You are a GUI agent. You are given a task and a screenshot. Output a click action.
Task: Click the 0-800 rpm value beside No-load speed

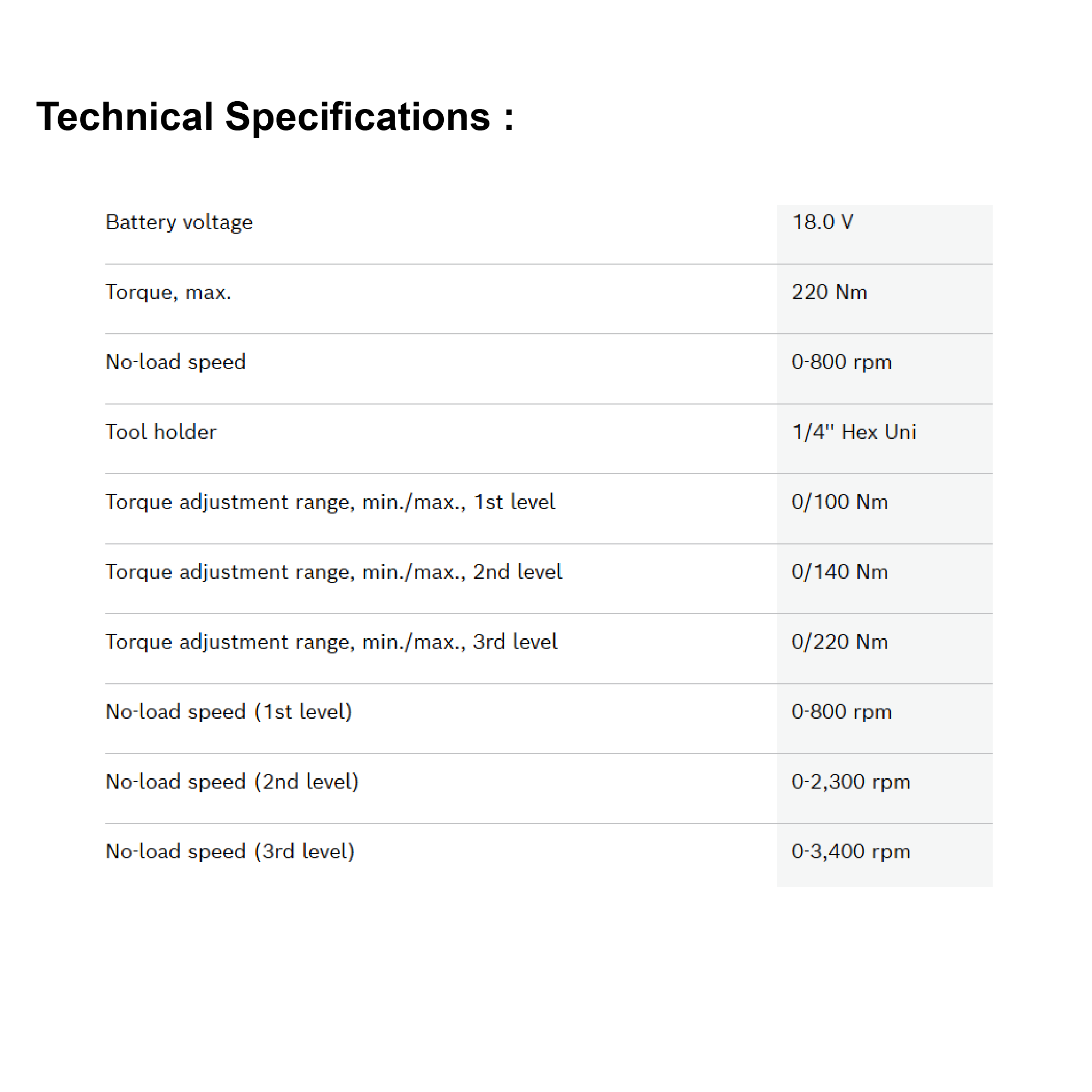coord(841,362)
